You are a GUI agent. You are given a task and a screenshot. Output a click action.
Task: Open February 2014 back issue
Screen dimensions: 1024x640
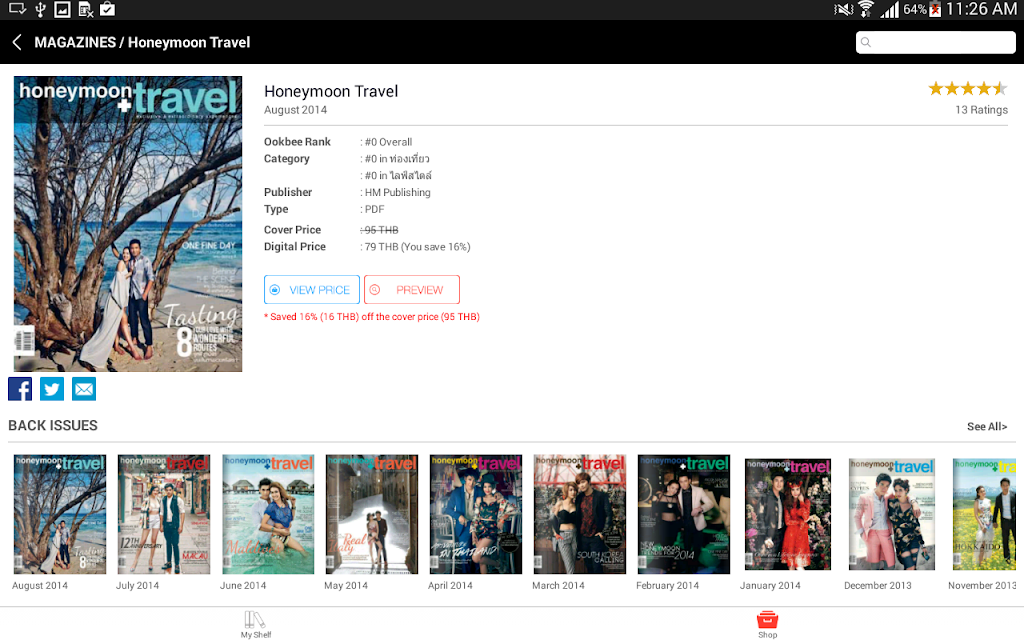(x=684, y=515)
